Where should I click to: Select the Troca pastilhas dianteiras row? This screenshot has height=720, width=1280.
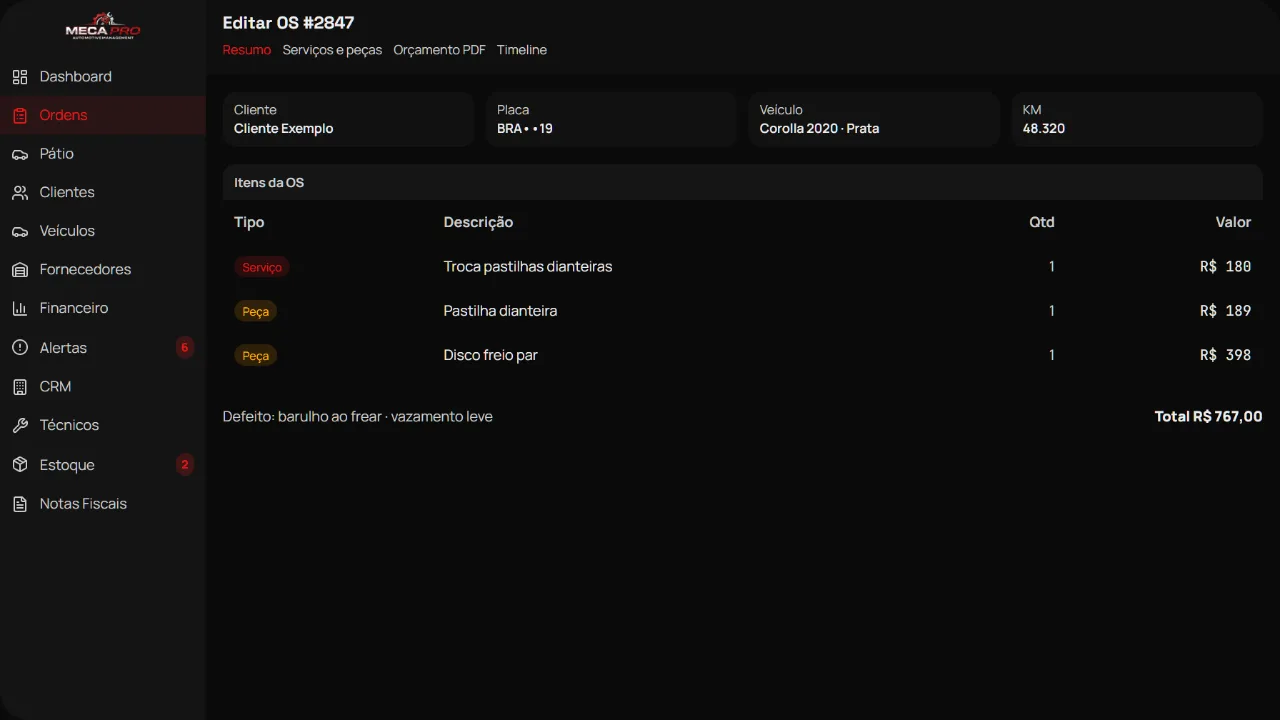742,267
